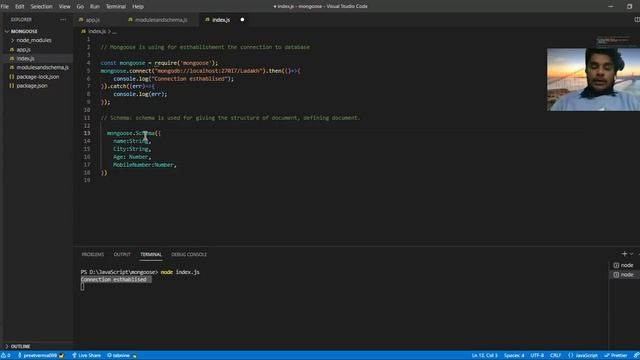Start Live Share from status bar
The image size is (640, 360).
coord(86,356)
